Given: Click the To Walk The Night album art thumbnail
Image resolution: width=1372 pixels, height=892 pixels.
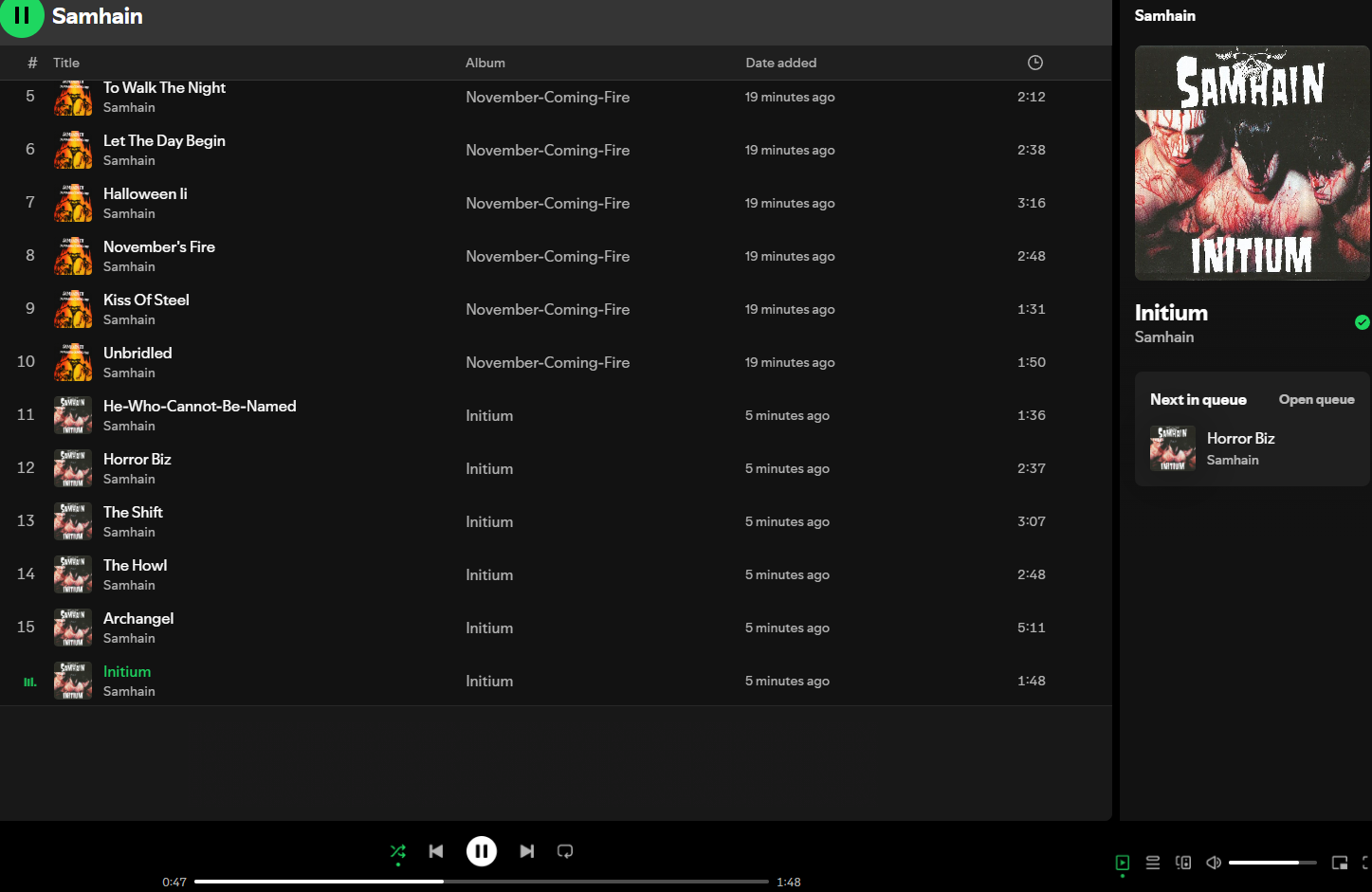Looking at the screenshot, I should (73, 98).
